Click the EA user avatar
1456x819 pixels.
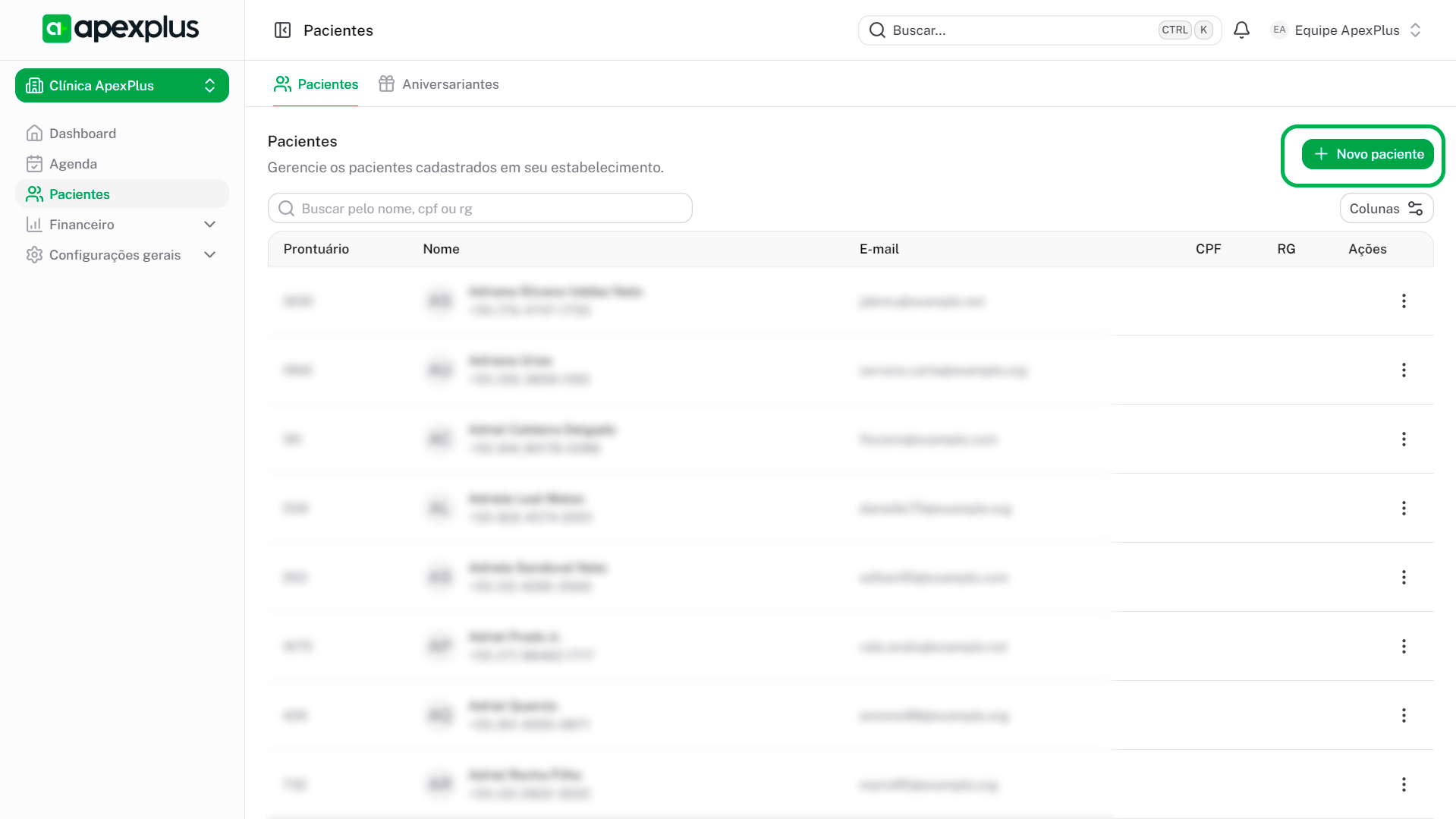(1279, 30)
